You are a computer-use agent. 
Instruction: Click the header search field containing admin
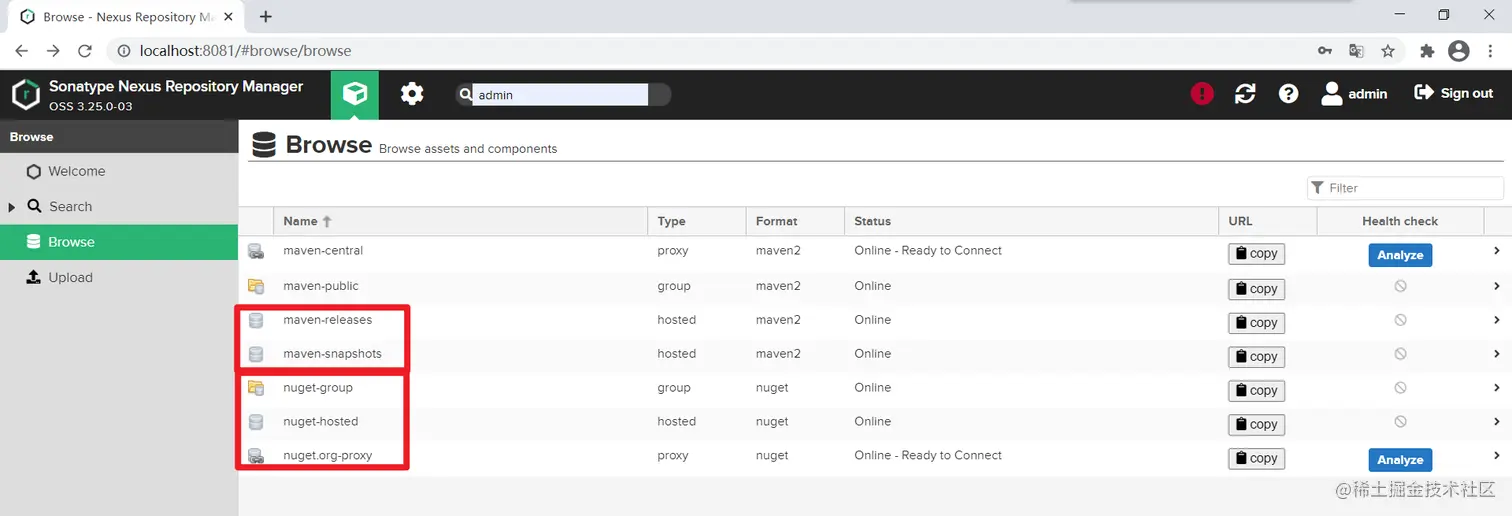click(x=560, y=94)
